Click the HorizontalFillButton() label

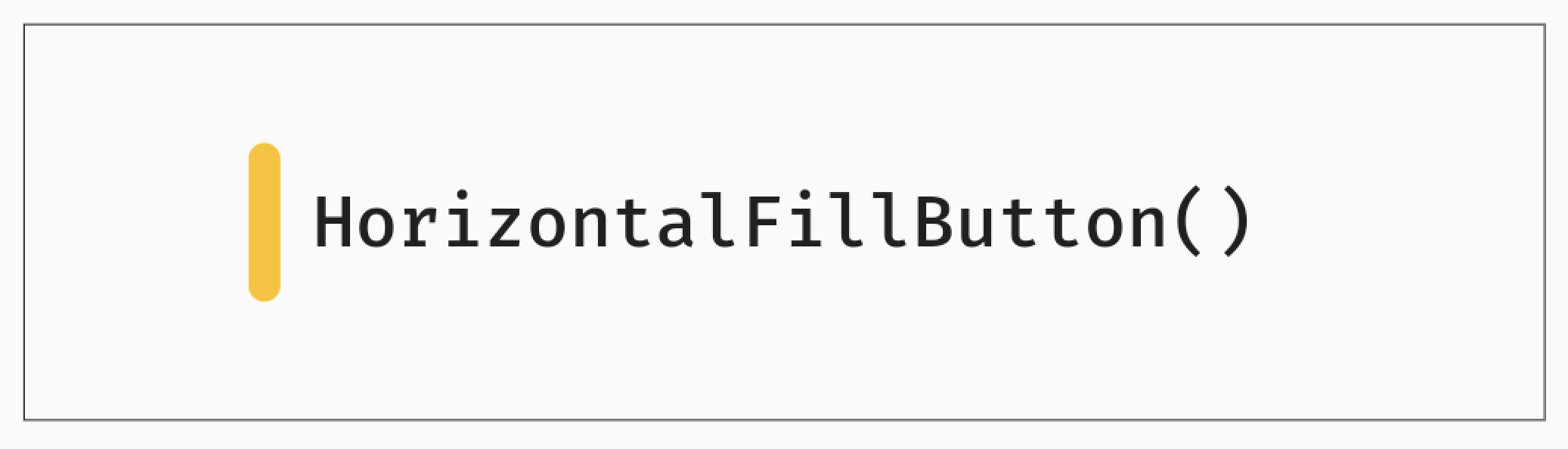pos(782,222)
